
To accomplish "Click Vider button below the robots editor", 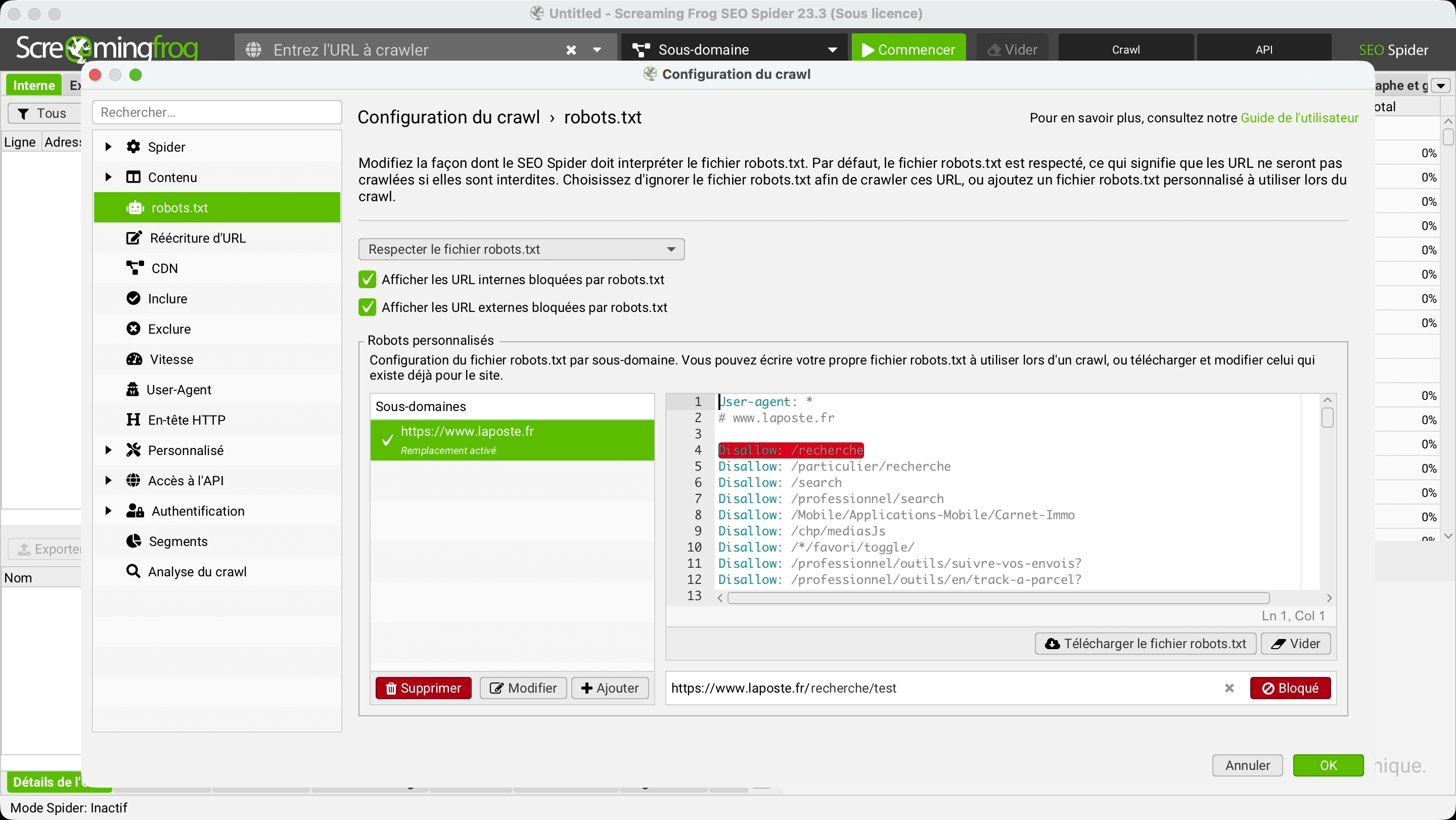I will (1295, 644).
